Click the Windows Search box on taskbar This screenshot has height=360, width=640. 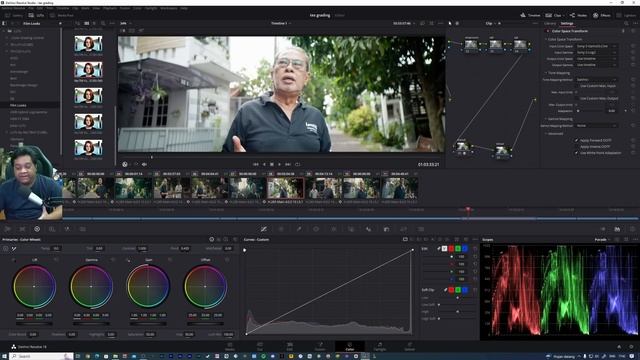coord(41,356)
